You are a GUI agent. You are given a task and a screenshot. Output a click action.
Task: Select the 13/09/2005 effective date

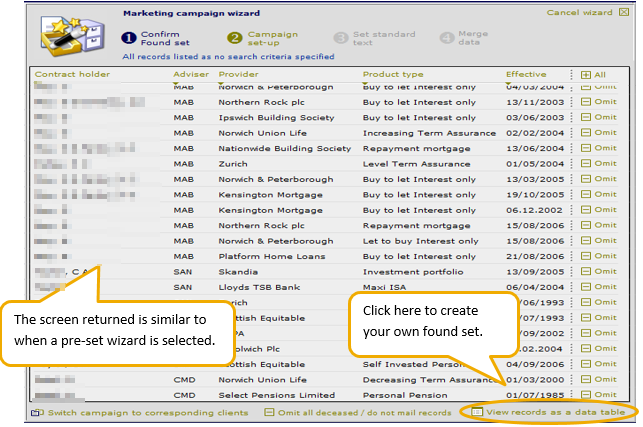(535, 272)
